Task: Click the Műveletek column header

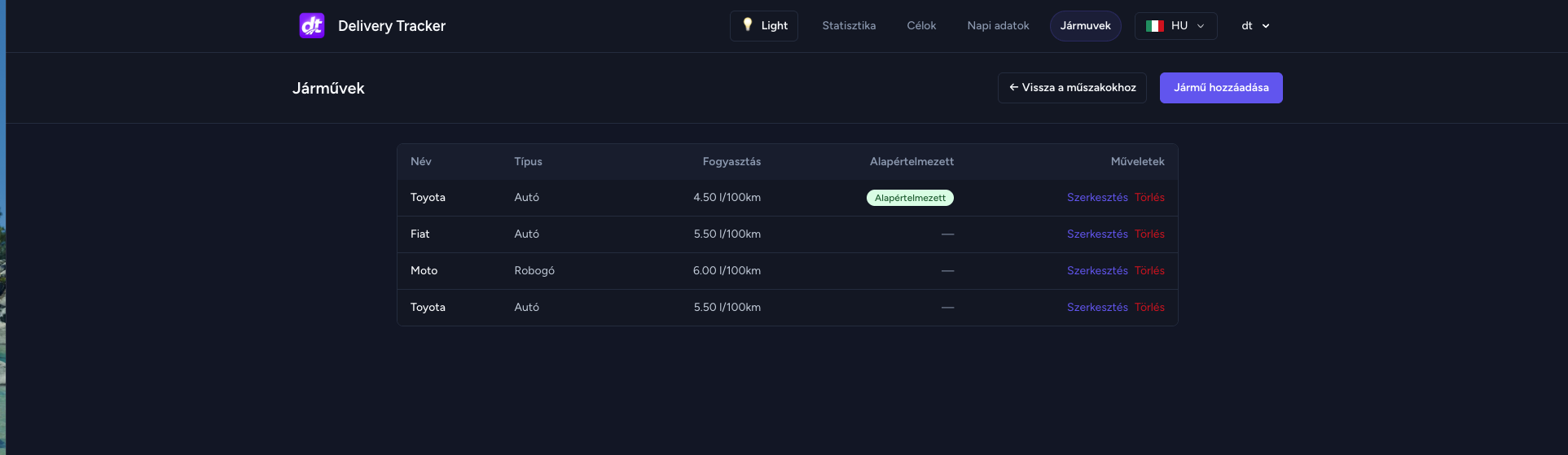Action: (1137, 162)
